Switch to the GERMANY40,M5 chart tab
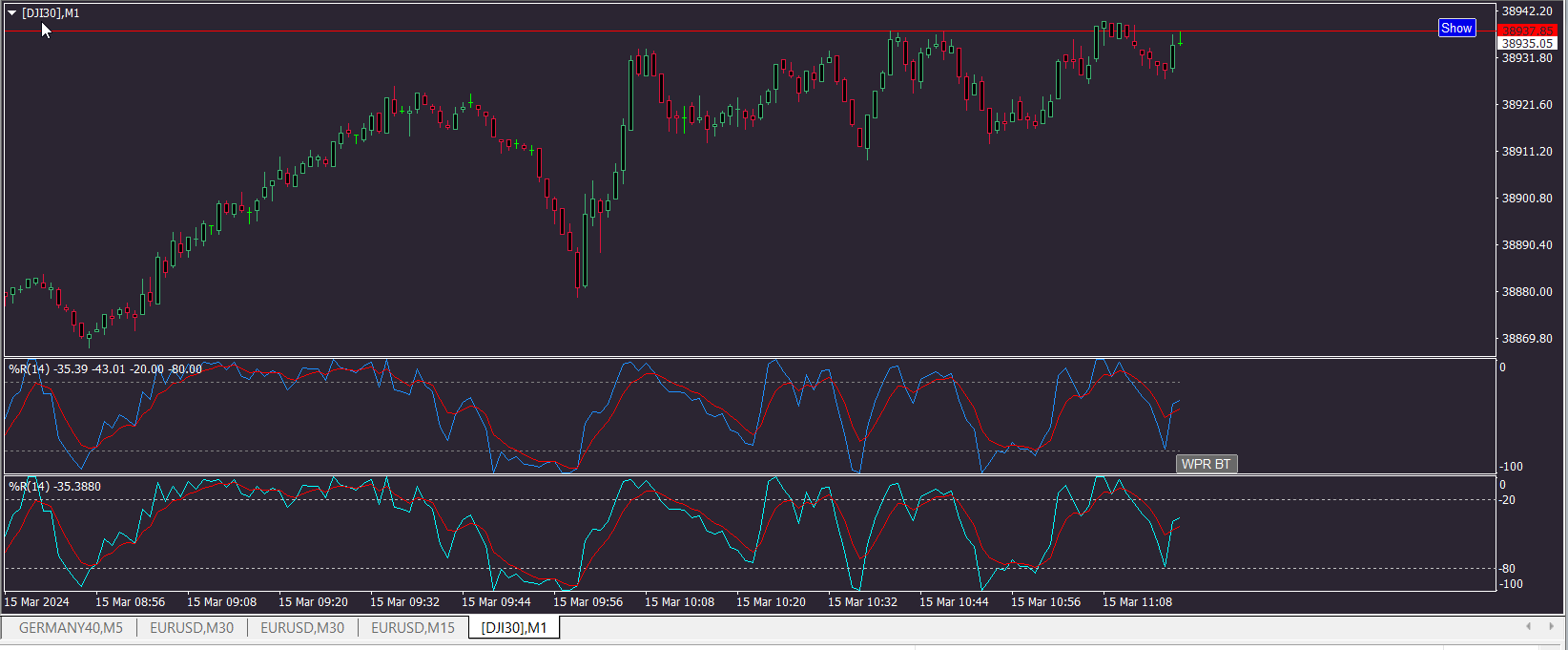Viewport: 1568px width, 650px height. coord(71,628)
